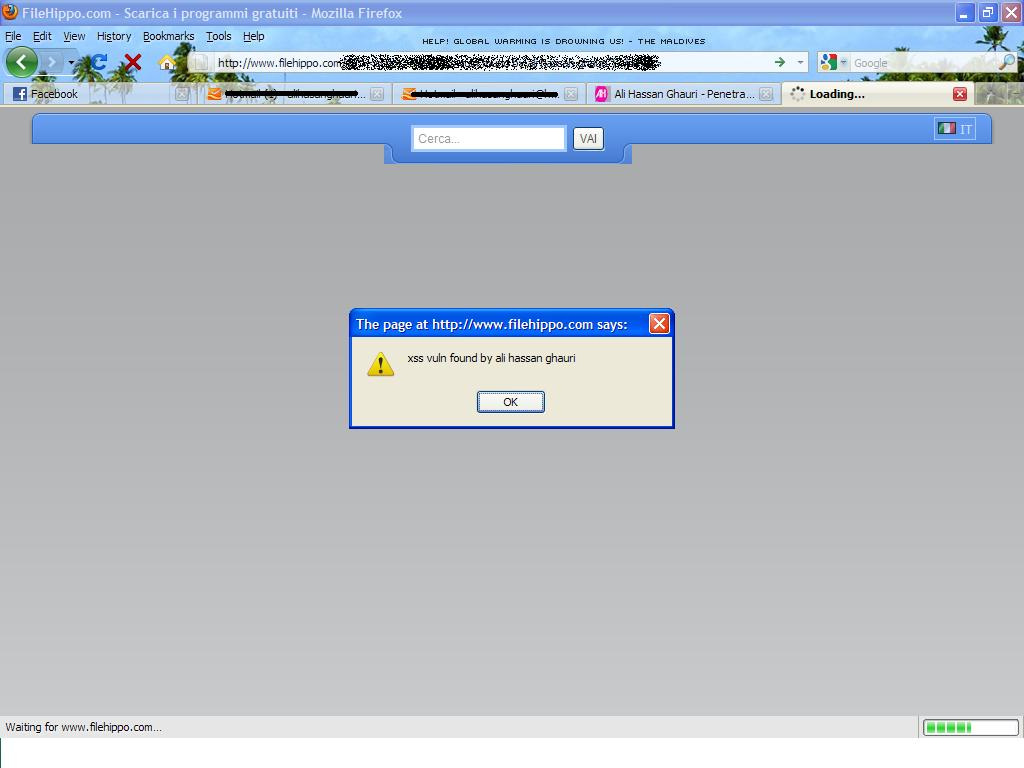The image size is (1024, 768).
Task: Click the page identity icon in address bar
Action: pos(200,63)
